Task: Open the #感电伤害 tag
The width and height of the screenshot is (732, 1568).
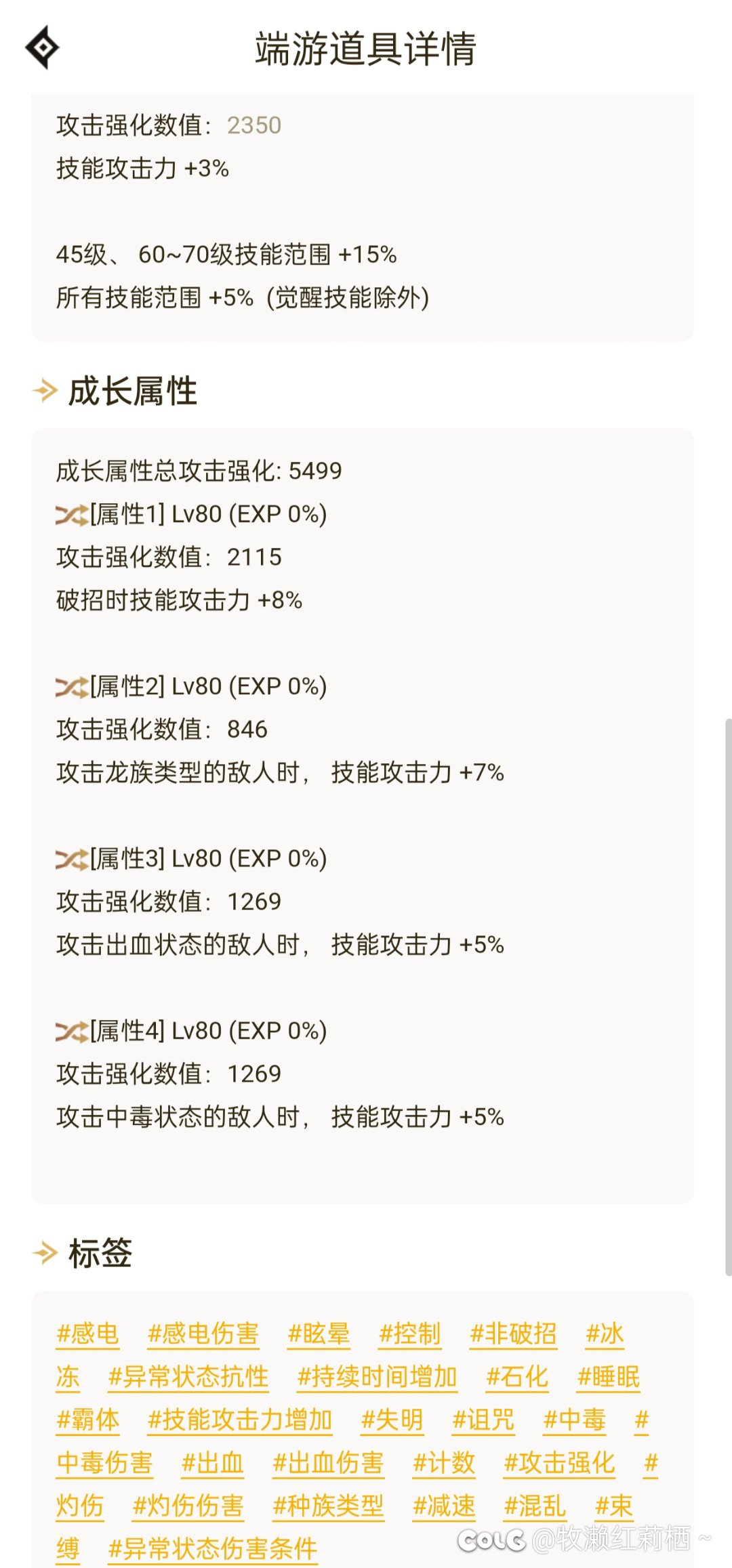Action: (203, 1334)
